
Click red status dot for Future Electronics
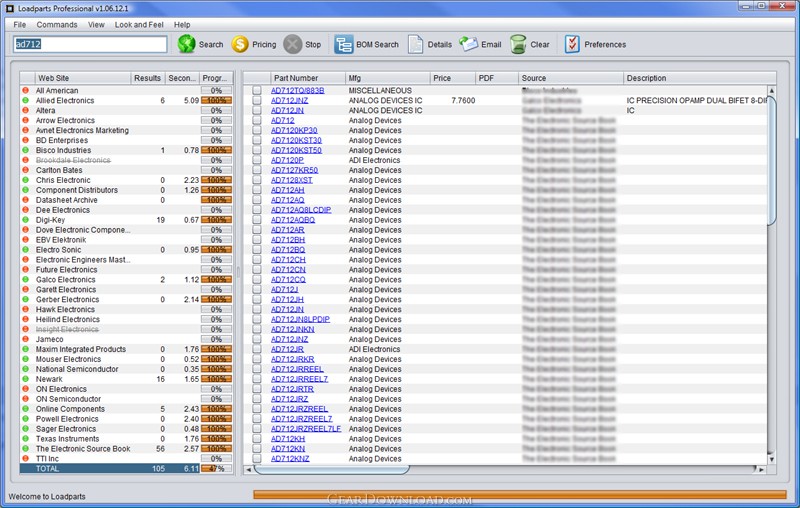point(26,269)
